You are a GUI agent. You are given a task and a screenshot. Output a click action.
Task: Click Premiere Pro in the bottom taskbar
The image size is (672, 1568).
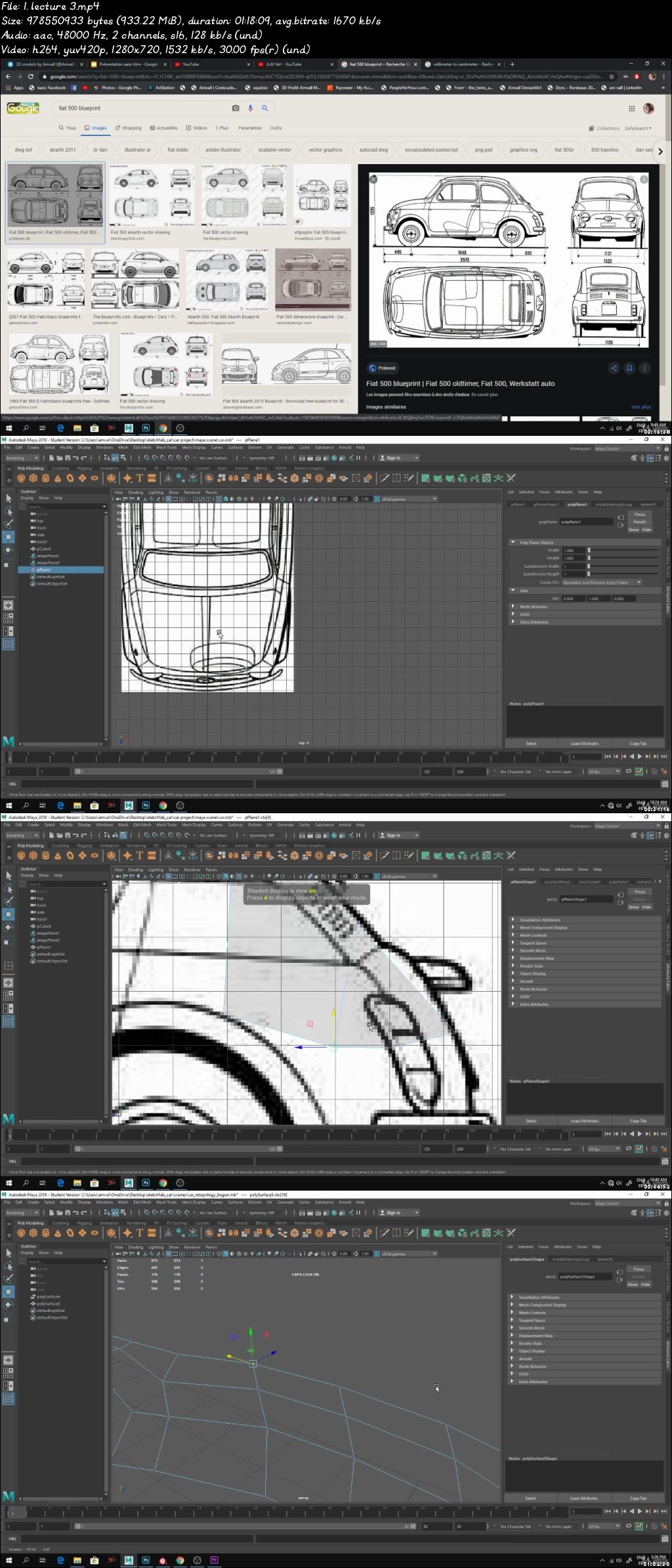214,1560
